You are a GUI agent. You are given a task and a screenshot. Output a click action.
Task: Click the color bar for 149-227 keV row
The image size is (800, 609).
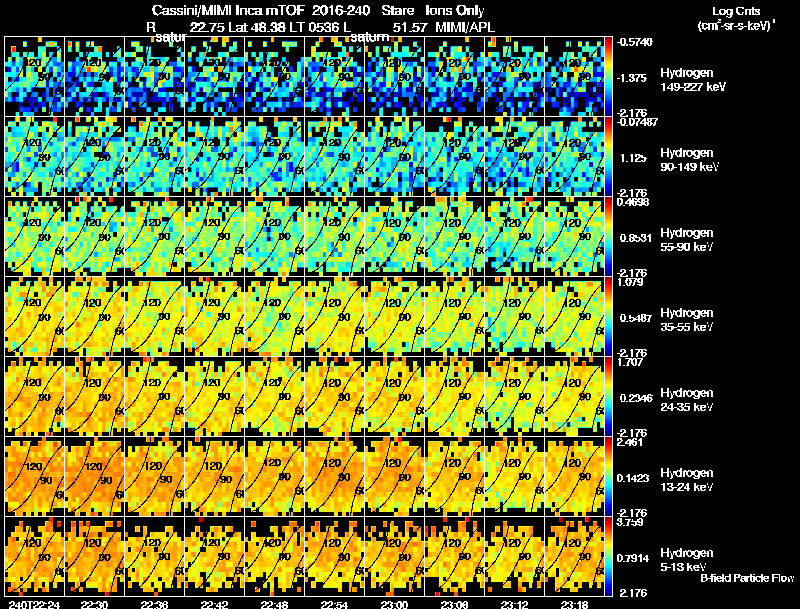click(x=608, y=77)
